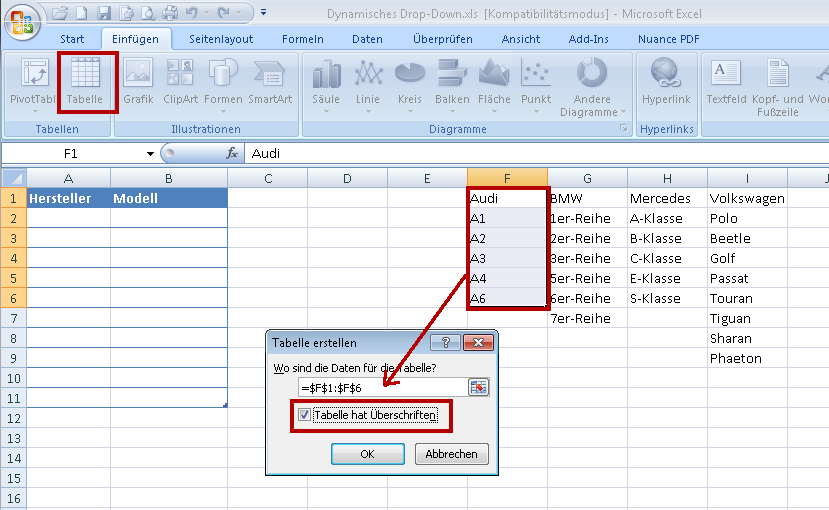Screen dimensions: 829x510
Task: Click the table range input field
Action: tap(383, 388)
